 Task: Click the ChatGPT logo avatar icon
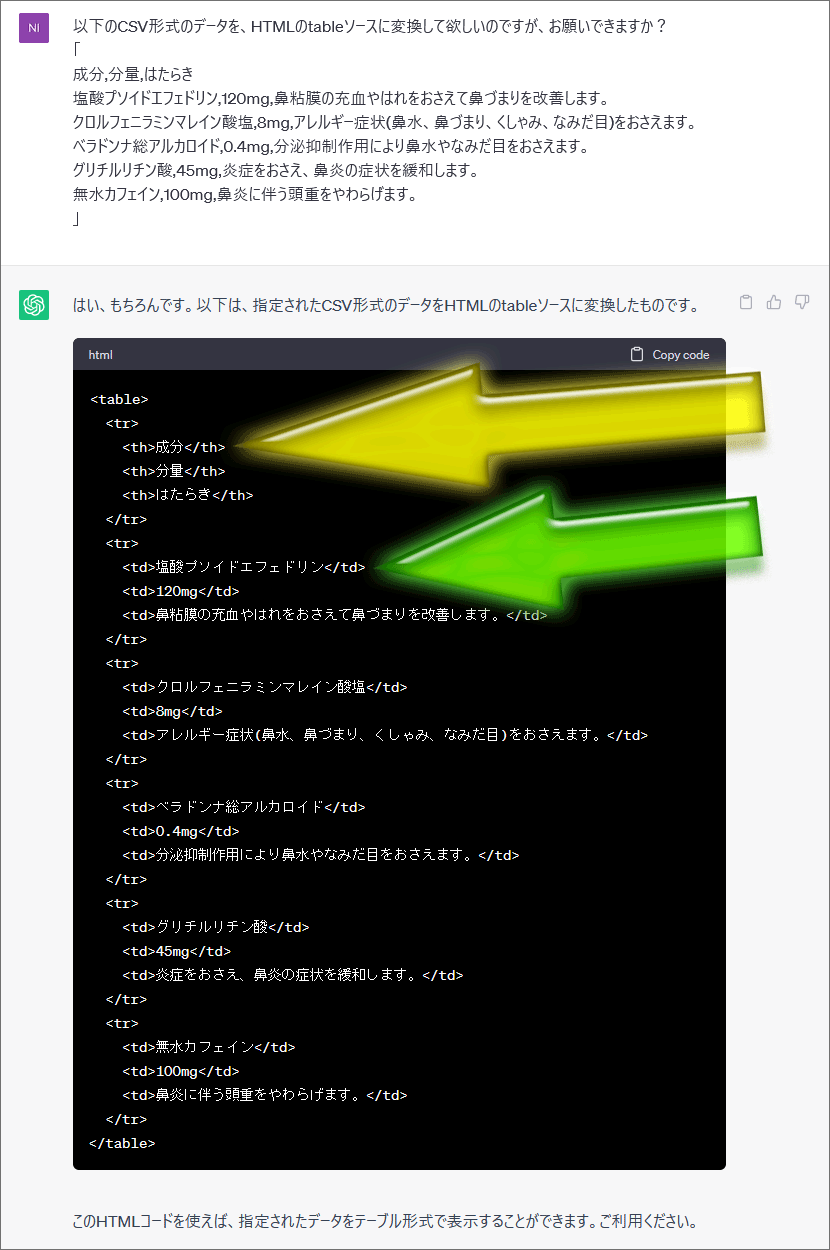point(34,305)
